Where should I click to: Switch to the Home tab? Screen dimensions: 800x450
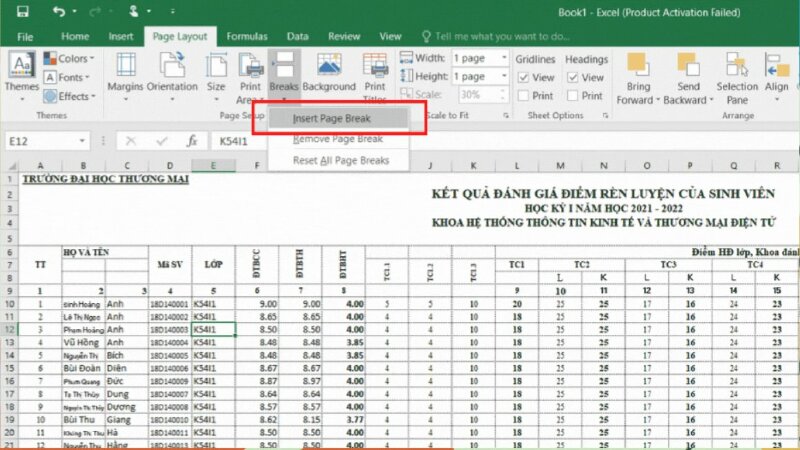click(75, 37)
